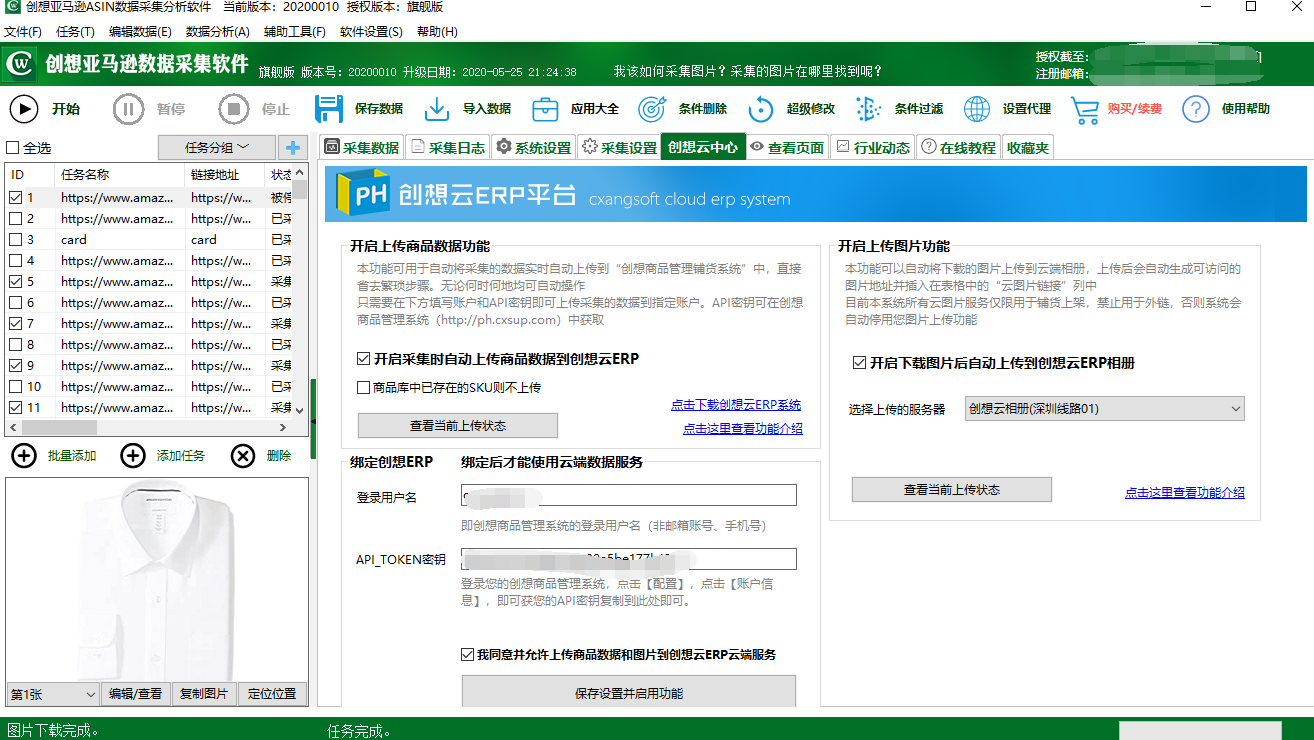Click the 删除 circled X icon

tap(243, 456)
